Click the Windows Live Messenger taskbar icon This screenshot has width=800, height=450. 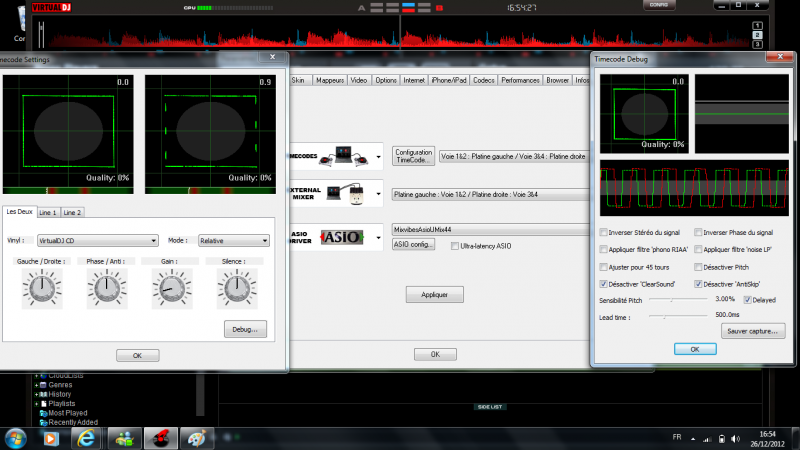pos(124,437)
